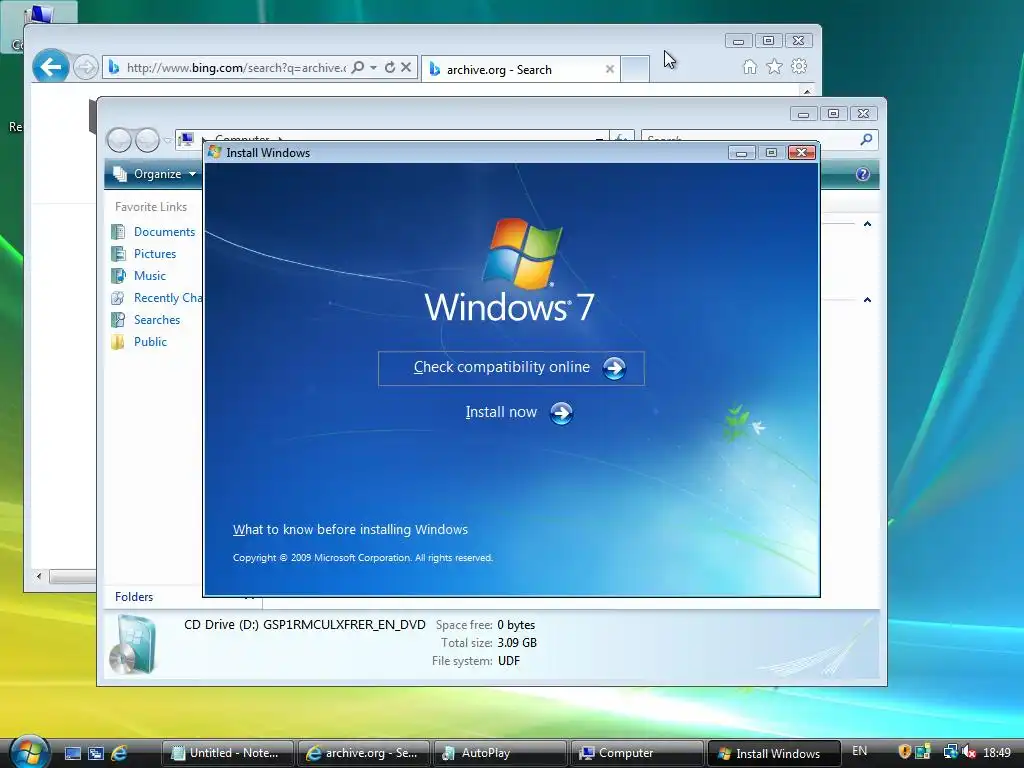Close the archive.org - Search tab

(x=609, y=69)
